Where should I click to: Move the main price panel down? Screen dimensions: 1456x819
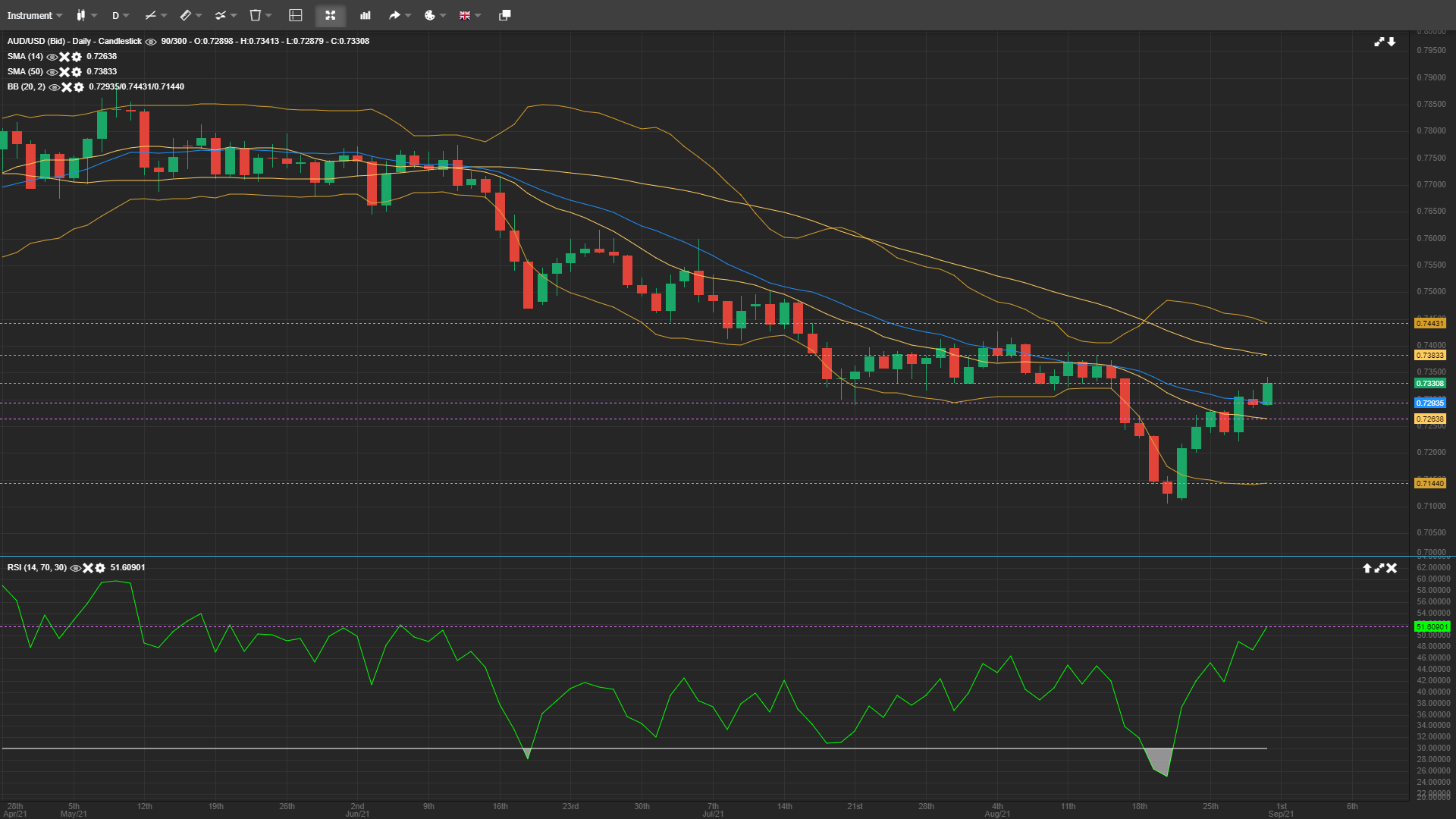click(x=1392, y=42)
